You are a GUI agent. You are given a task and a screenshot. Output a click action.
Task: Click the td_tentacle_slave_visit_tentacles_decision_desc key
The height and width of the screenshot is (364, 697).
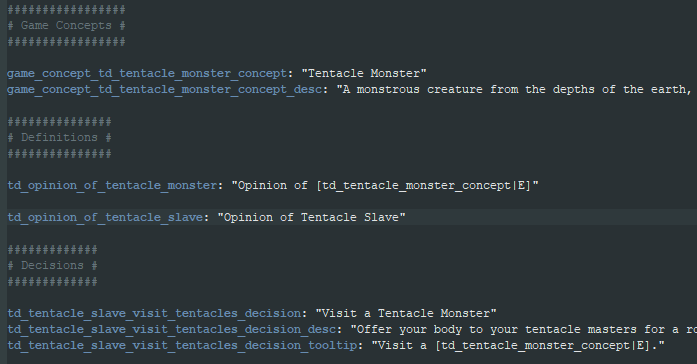tap(172, 329)
